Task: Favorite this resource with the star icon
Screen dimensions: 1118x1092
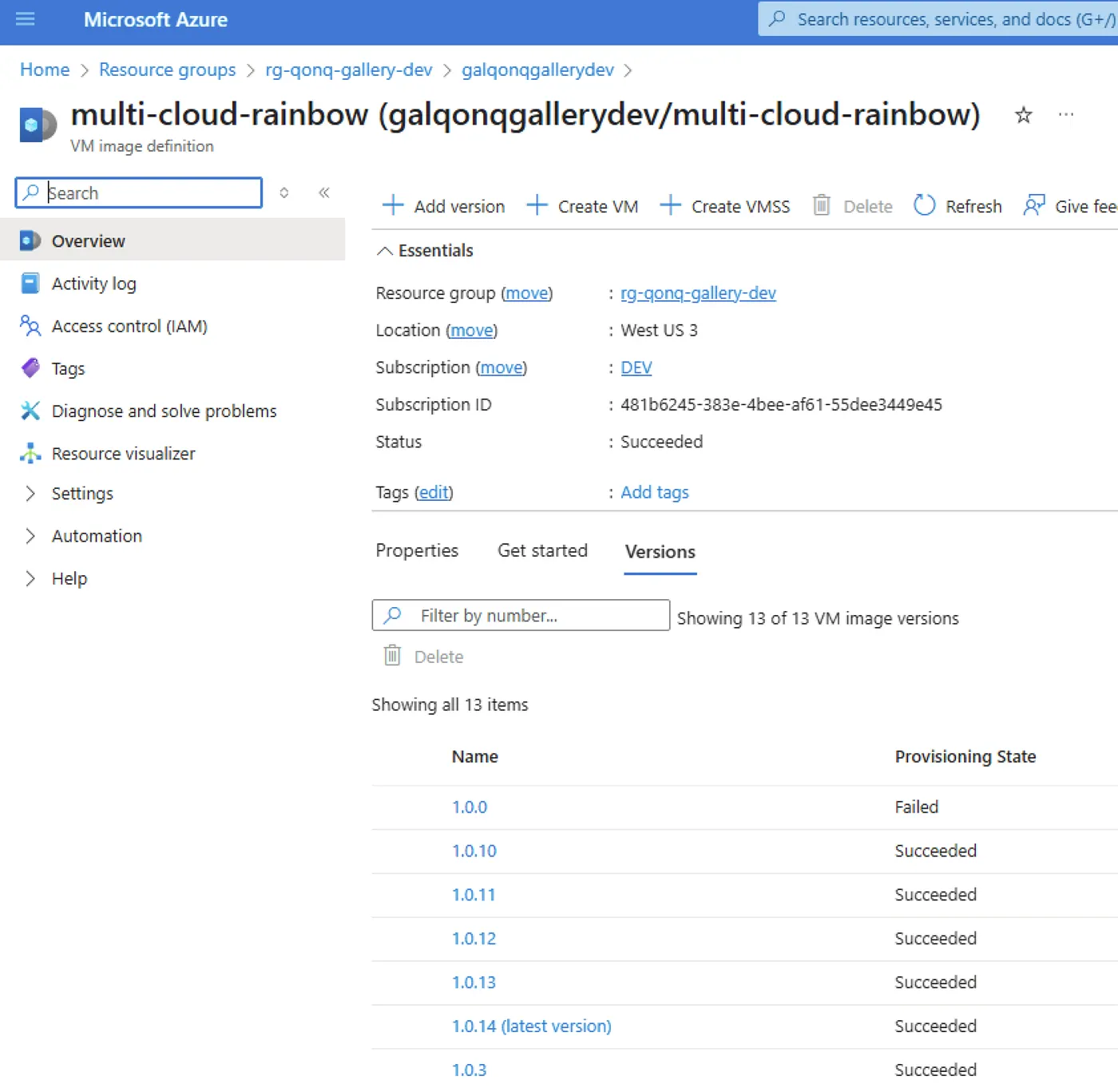Action: click(x=1023, y=115)
